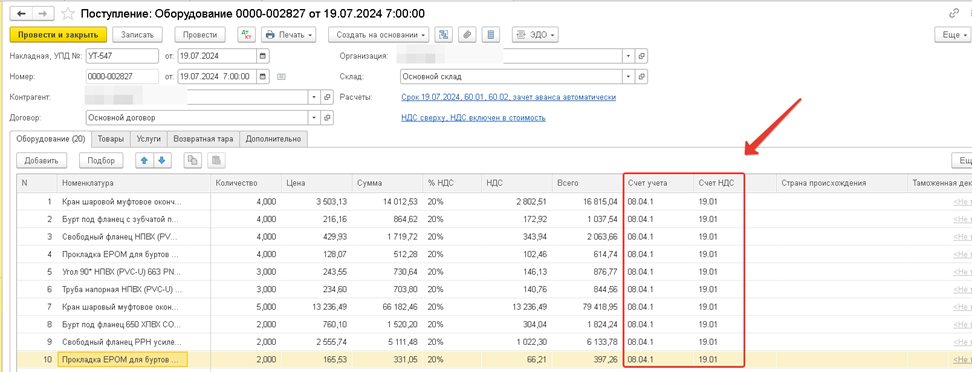This screenshot has height=372, width=972.
Task: Expand the ЭДО dropdown menu
Action: click(x=535, y=35)
